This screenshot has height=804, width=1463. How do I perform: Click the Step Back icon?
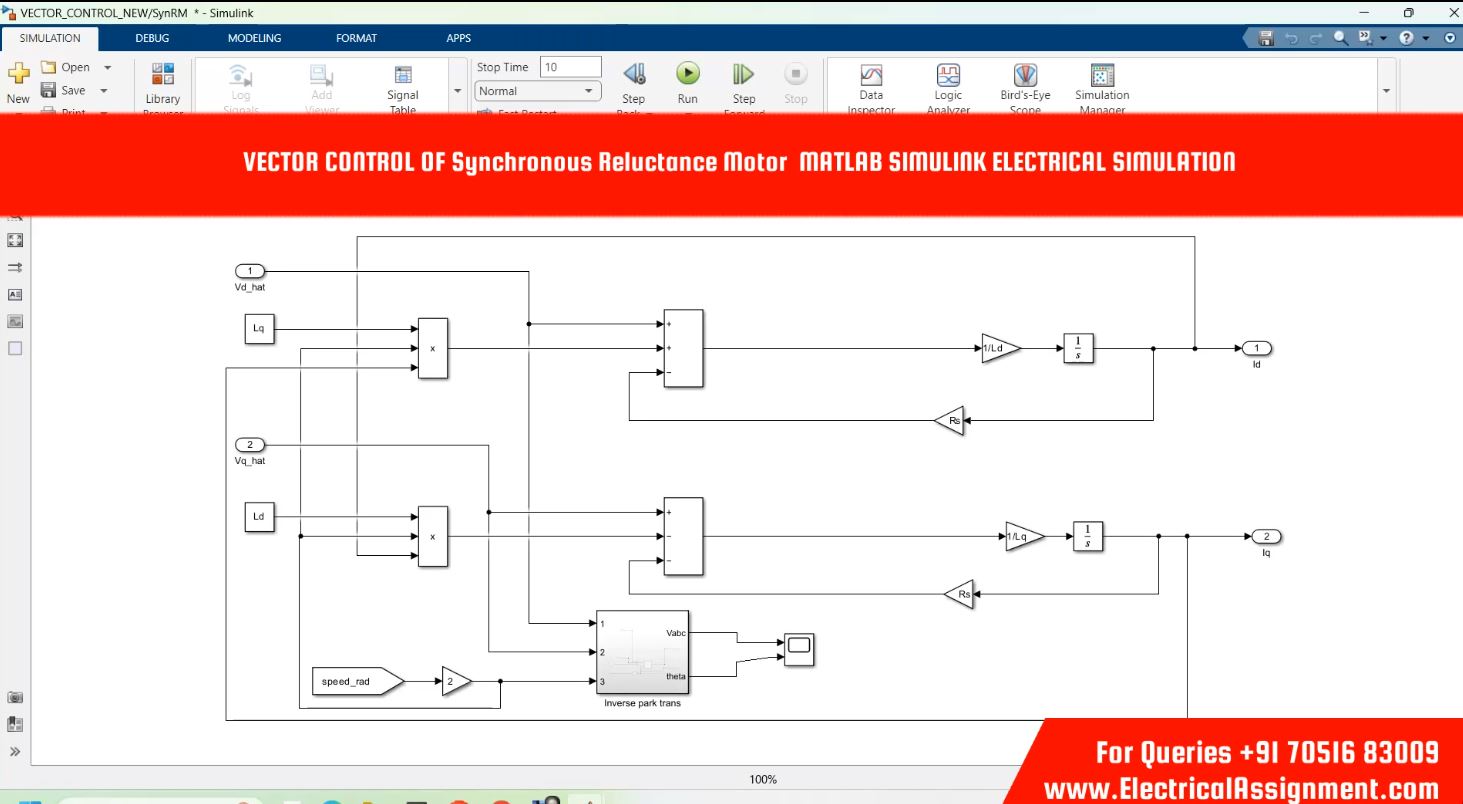634,75
